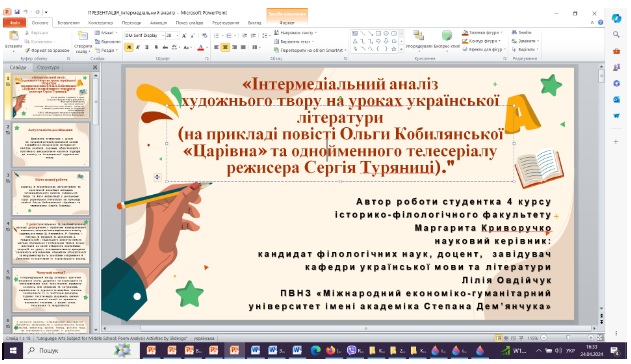
Task: Toggle Align Right paragraph button
Action: (x=234, y=47)
